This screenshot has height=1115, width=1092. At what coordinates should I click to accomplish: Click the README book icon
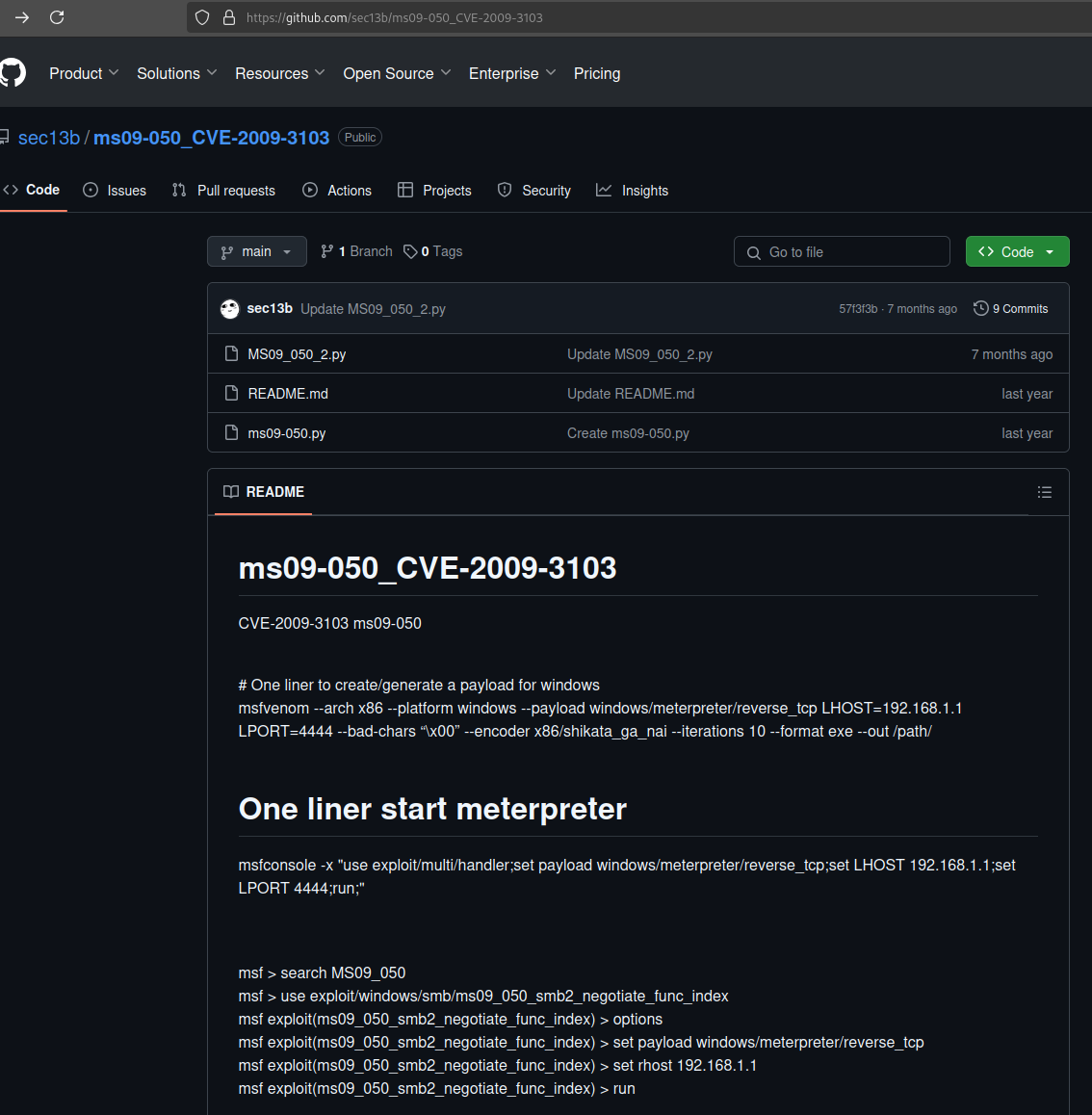(x=231, y=492)
